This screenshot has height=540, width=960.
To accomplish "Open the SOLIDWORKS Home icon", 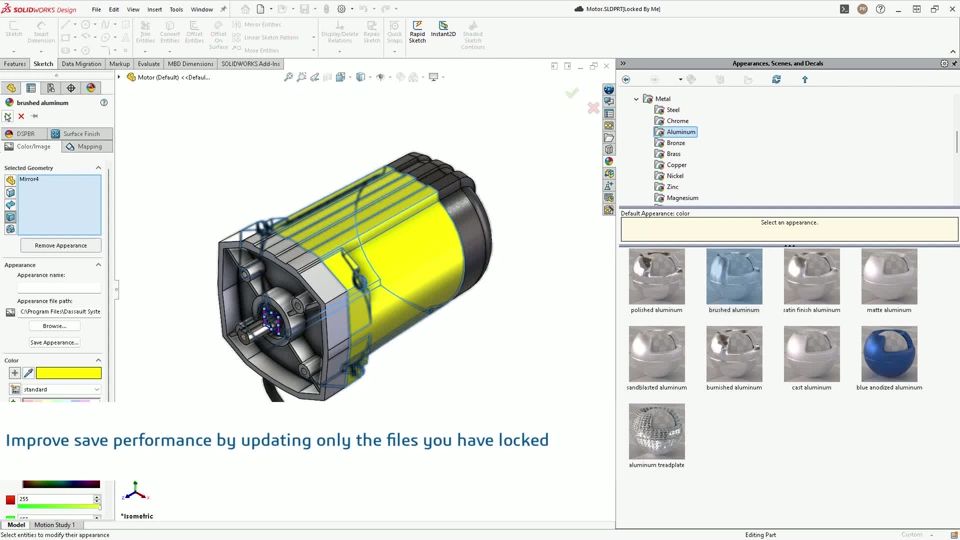I will click(245, 9).
